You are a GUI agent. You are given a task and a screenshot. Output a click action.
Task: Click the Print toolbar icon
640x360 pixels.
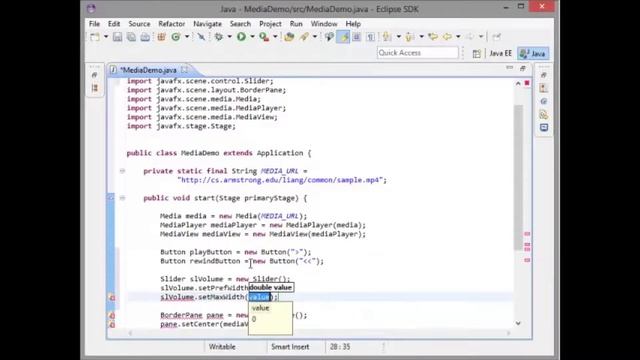(145, 37)
